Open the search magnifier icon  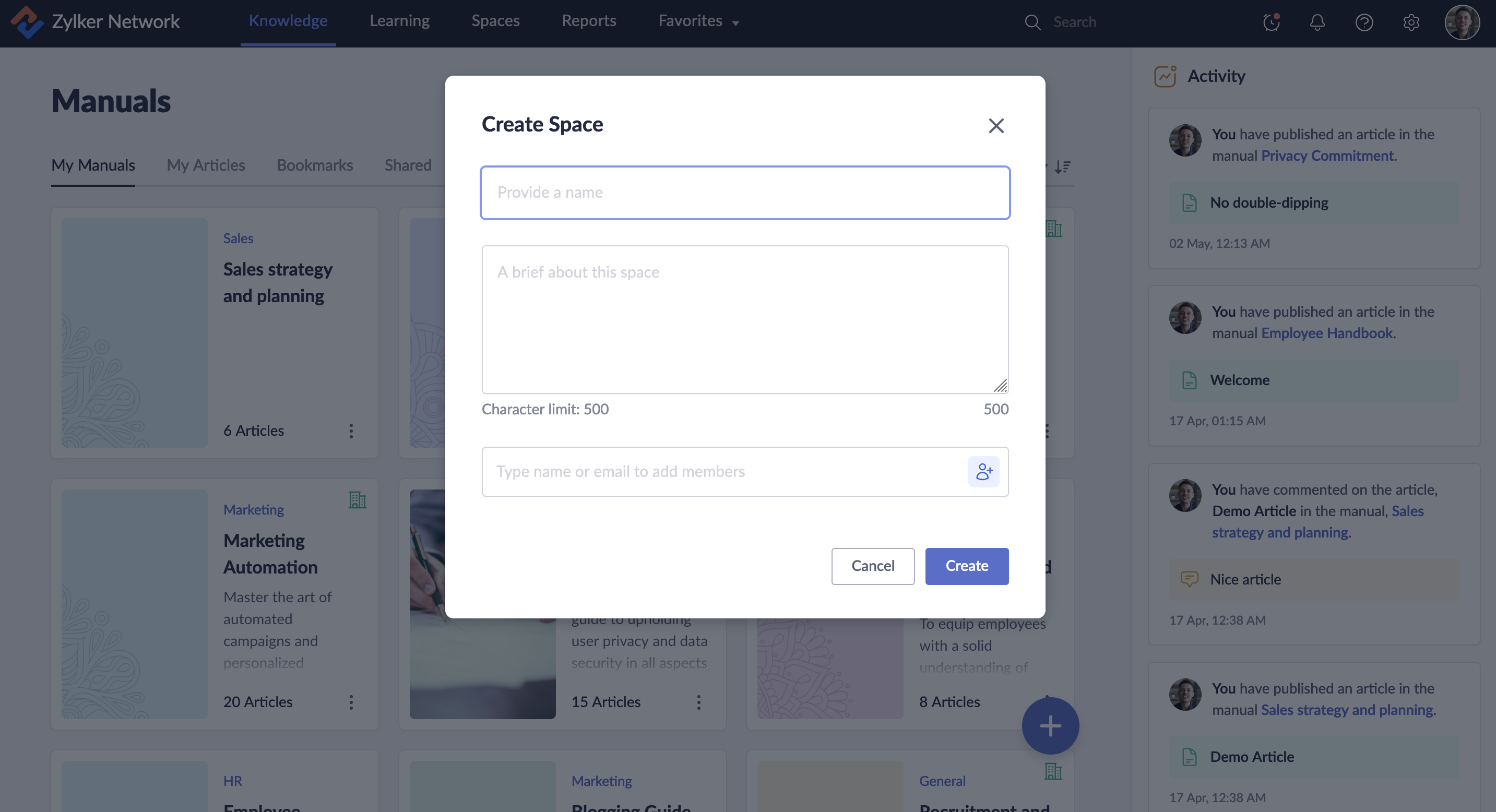pos(1032,22)
